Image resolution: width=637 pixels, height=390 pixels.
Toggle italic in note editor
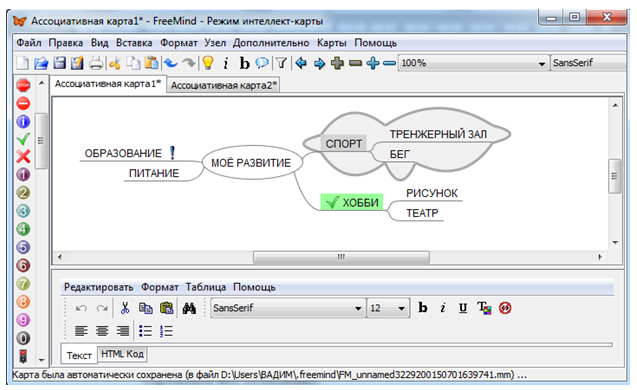click(443, 308)
